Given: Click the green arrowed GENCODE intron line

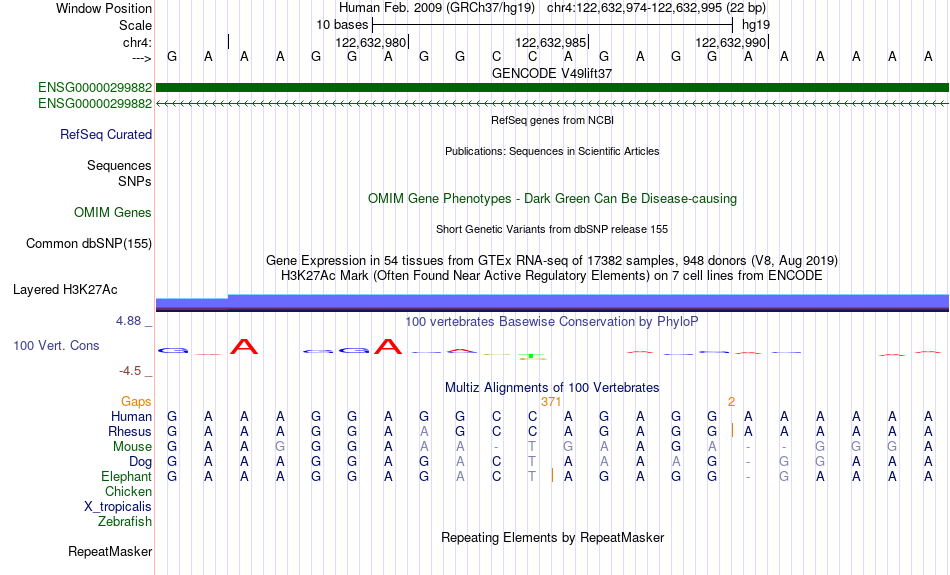Looking at the screenshot, I should click(x=552, y=104).
